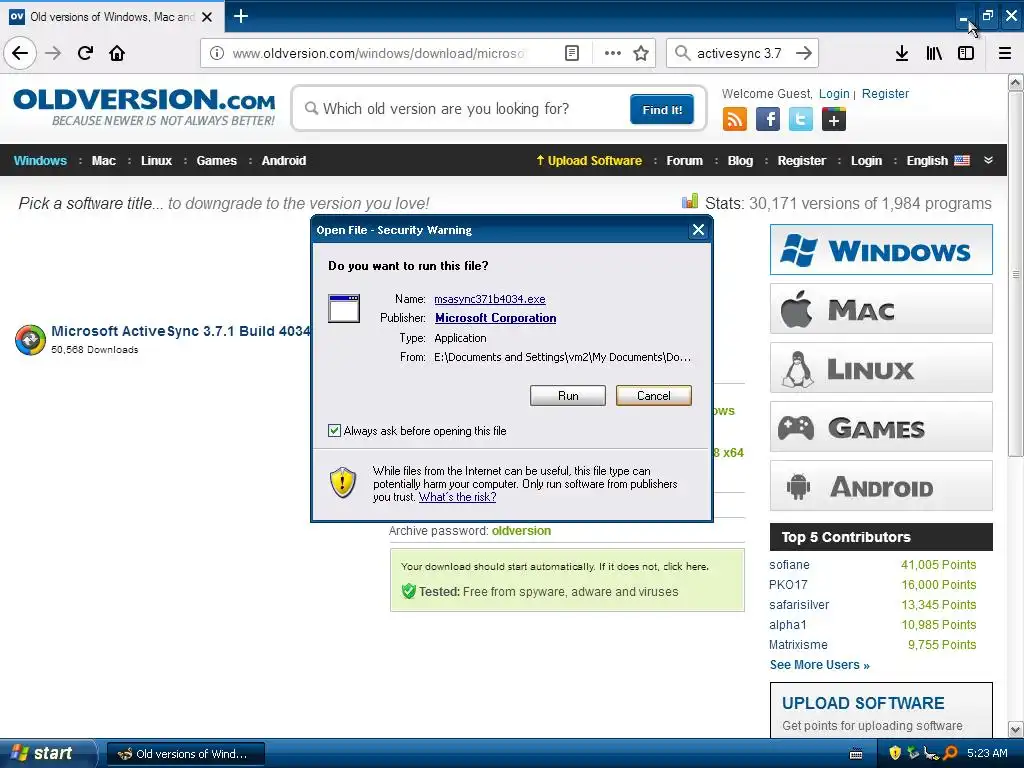Screen dimensions: 1024x768
Task: Open a new tab with plus button
Action: pyautogui.click(x=240, y=16)
